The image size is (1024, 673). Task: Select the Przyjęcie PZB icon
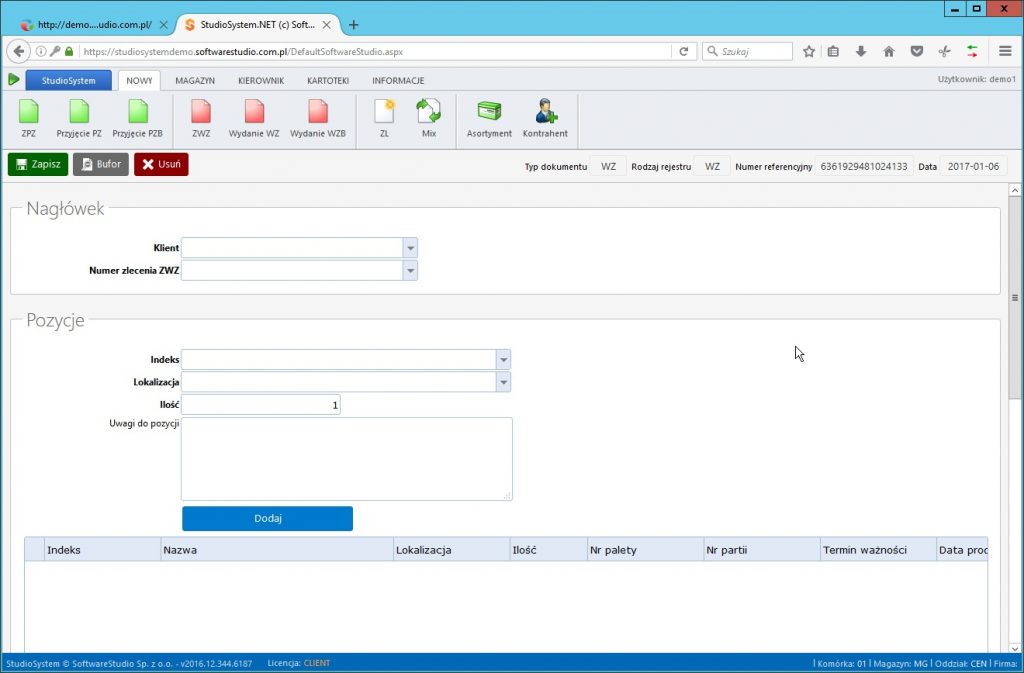pyautogui.click(x=137, y=111)
